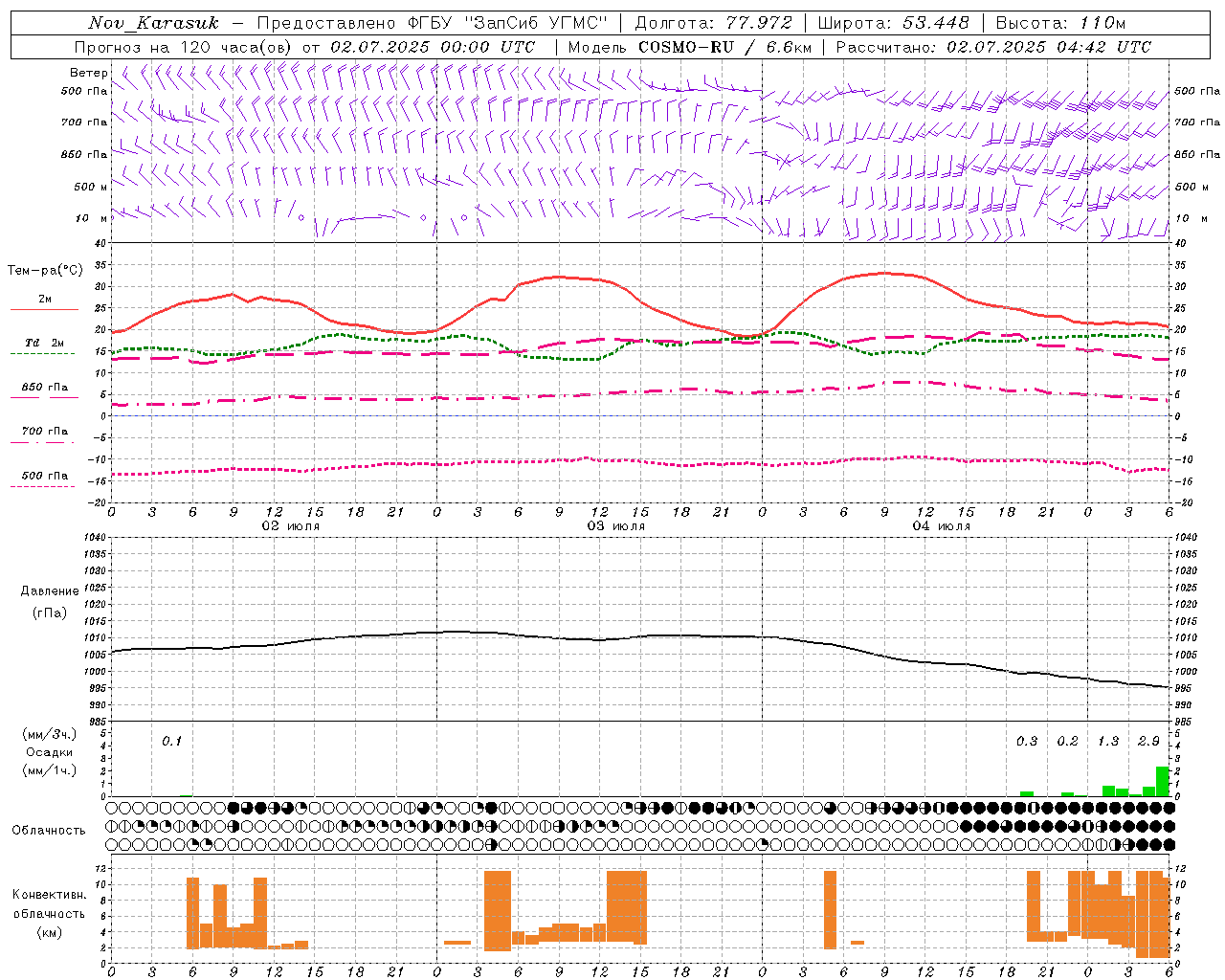
Task: Click the '04 июля' date label
Action: click(x=942, y=526)
